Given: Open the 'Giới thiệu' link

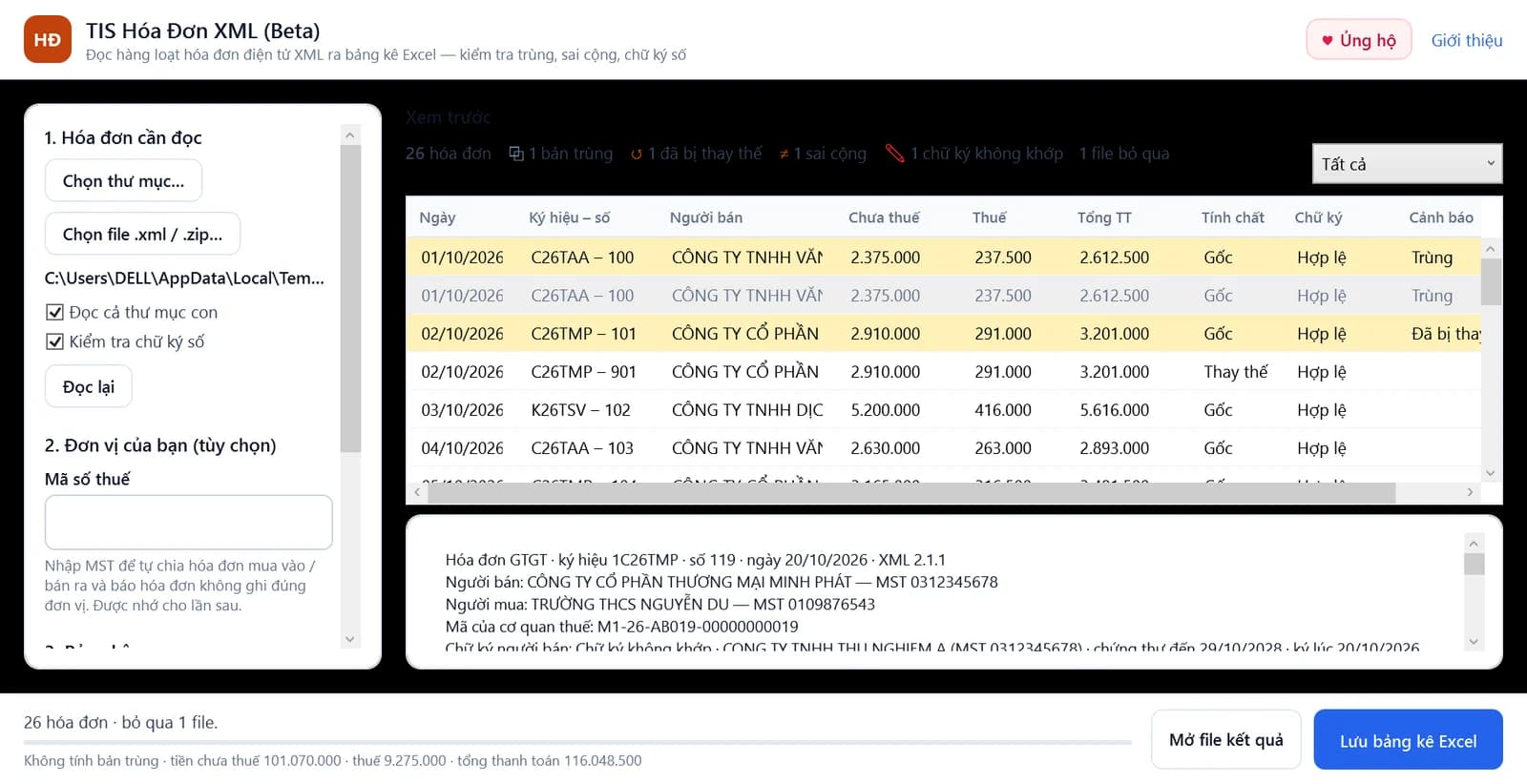Looking at the screenshot, I should [1467, 40].
